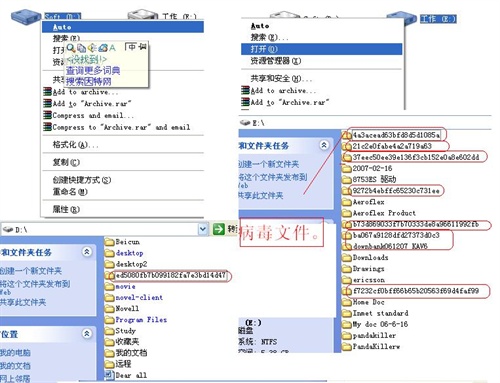This screenshot has height=383, width=500.
Task: Click 创建一个新文件夹 in D: window
Action: click(31, 271)
